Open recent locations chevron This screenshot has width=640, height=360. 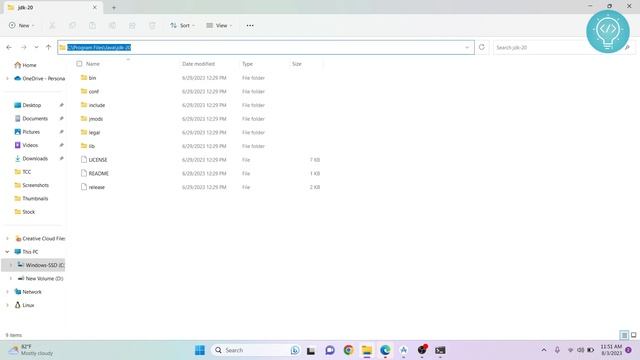(36, 47)
